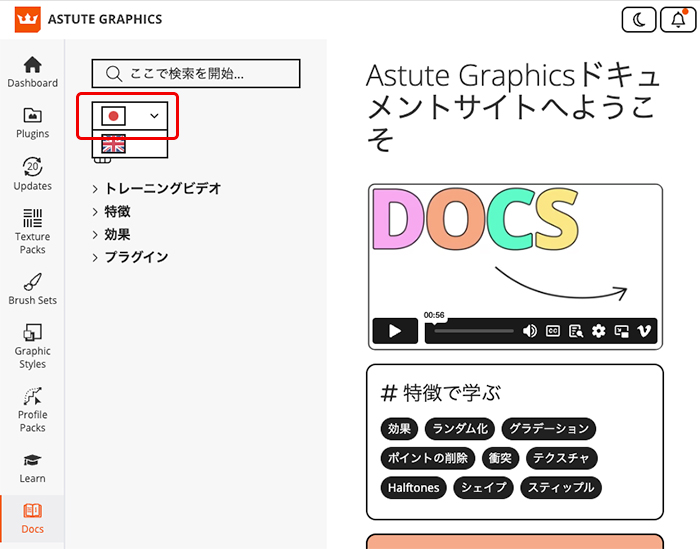Click the Vimeo logo on the player
The width and height of the screenshot is (700, 549).
coord(644,331)
